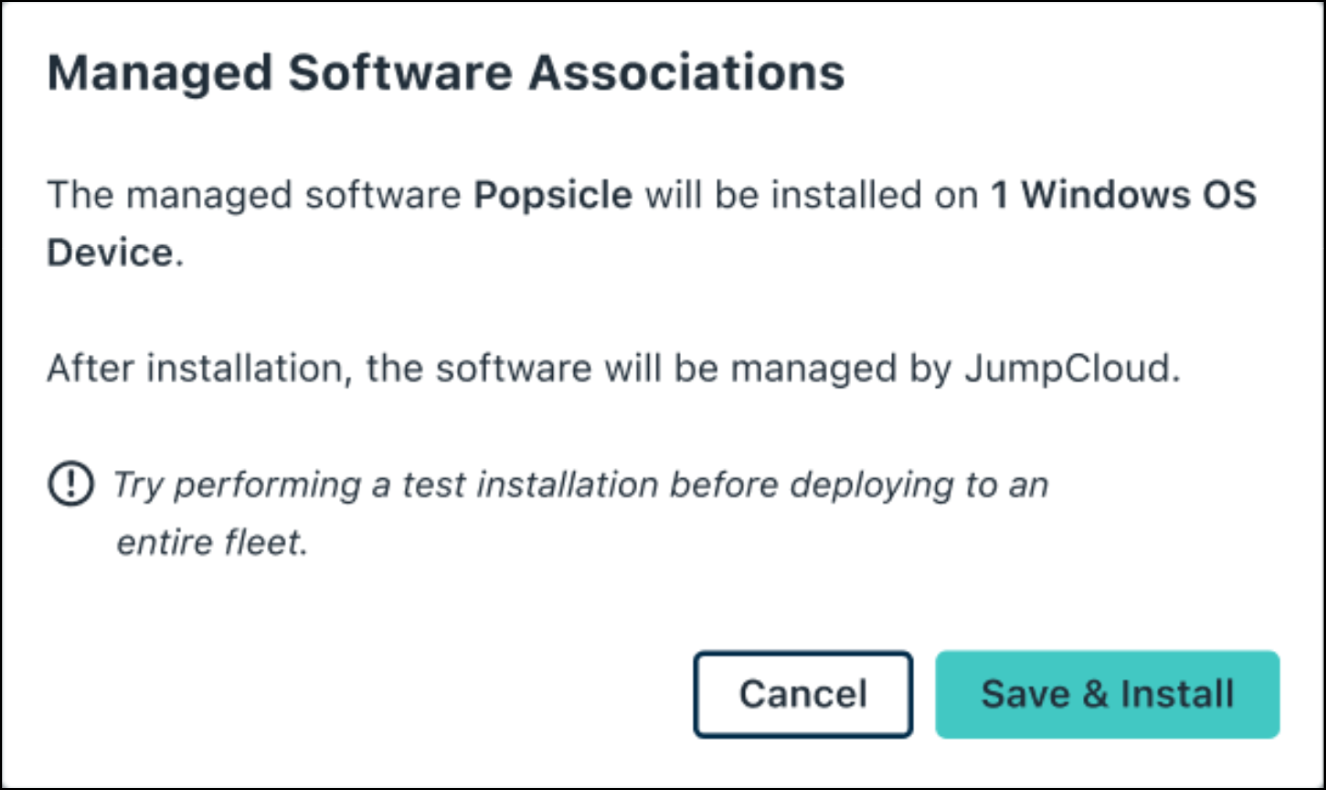Click the "After installation" sentence start

point(197,369)
